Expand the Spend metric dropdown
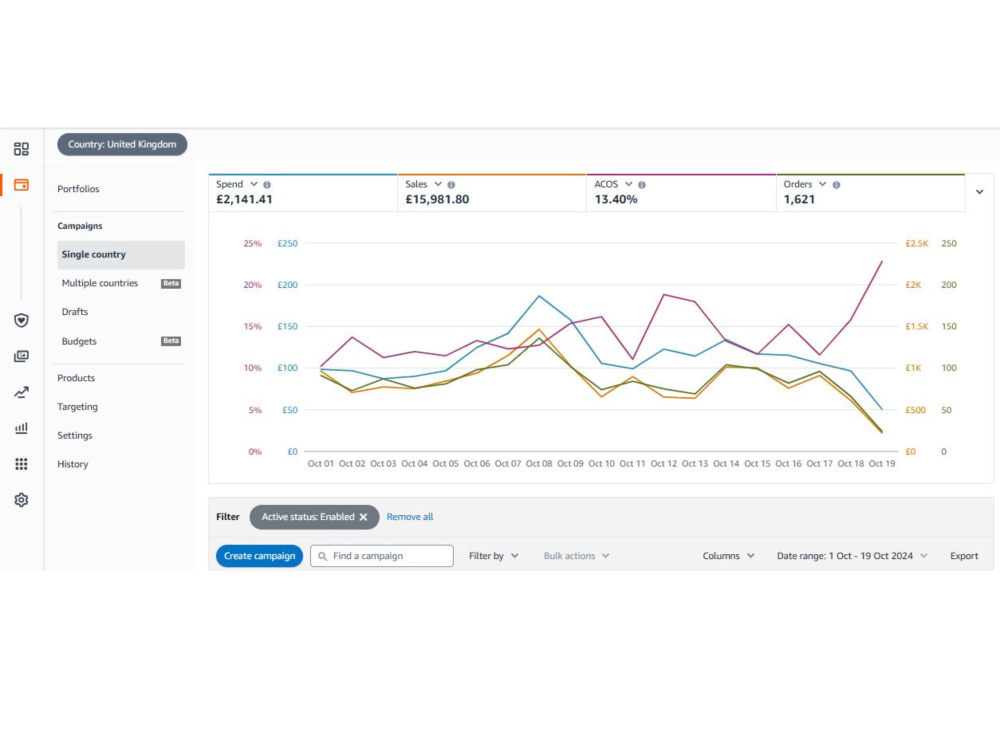This screenshot has height=750, width=1000. (254, 184)
